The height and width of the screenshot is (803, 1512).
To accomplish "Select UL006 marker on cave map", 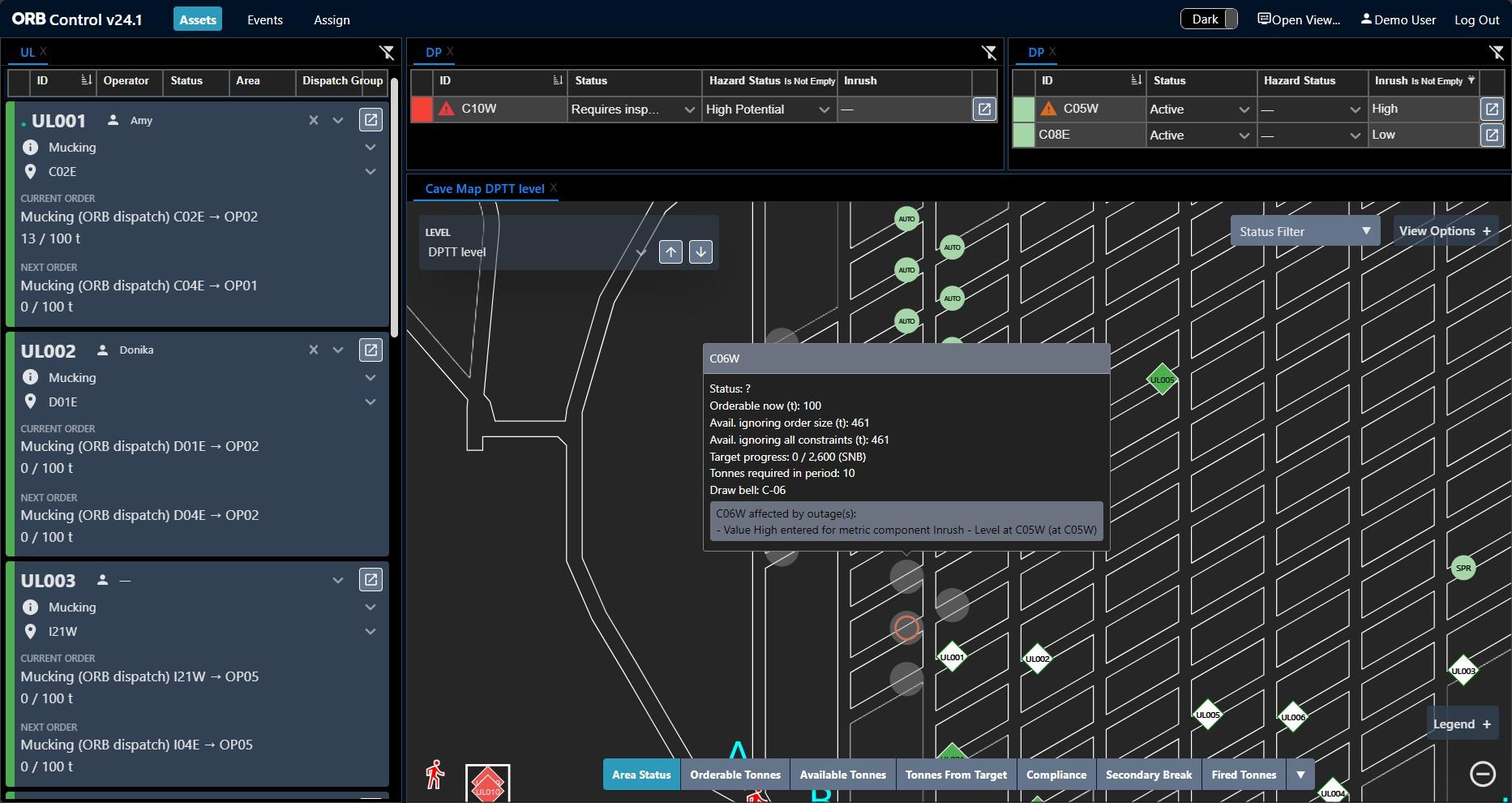I will (x=1293, y=717).
